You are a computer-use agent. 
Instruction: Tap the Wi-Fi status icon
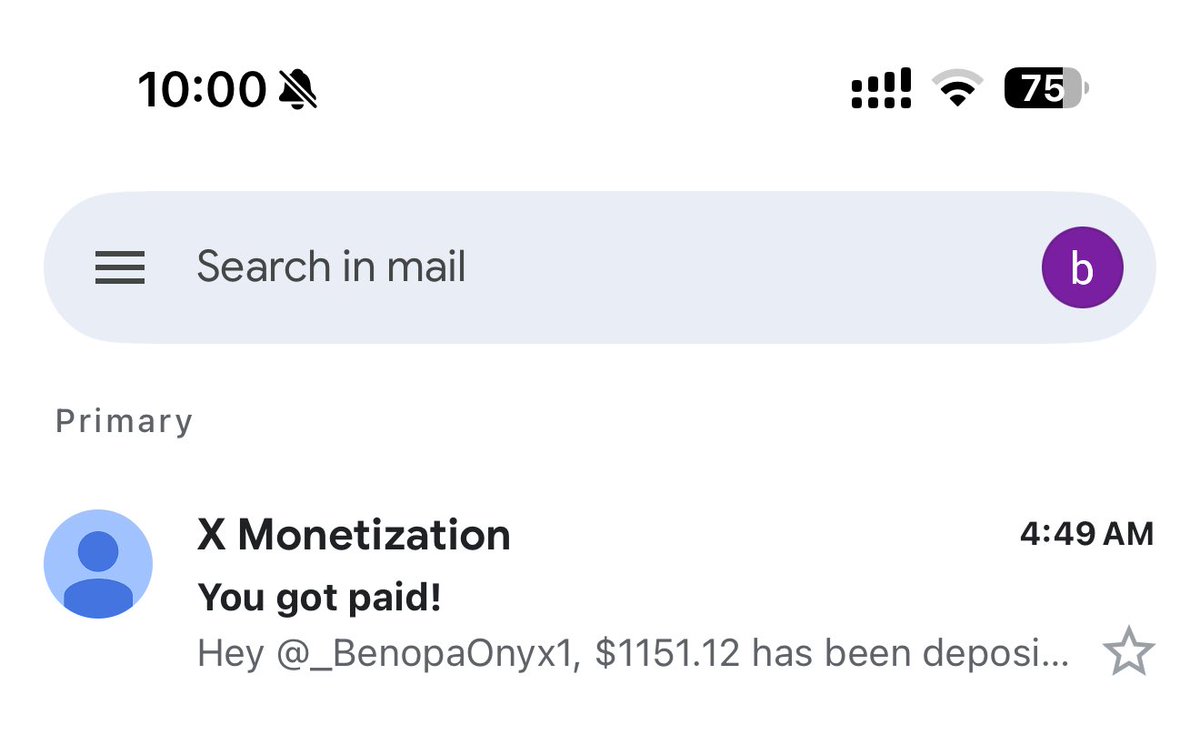click(x=958, y=90)
